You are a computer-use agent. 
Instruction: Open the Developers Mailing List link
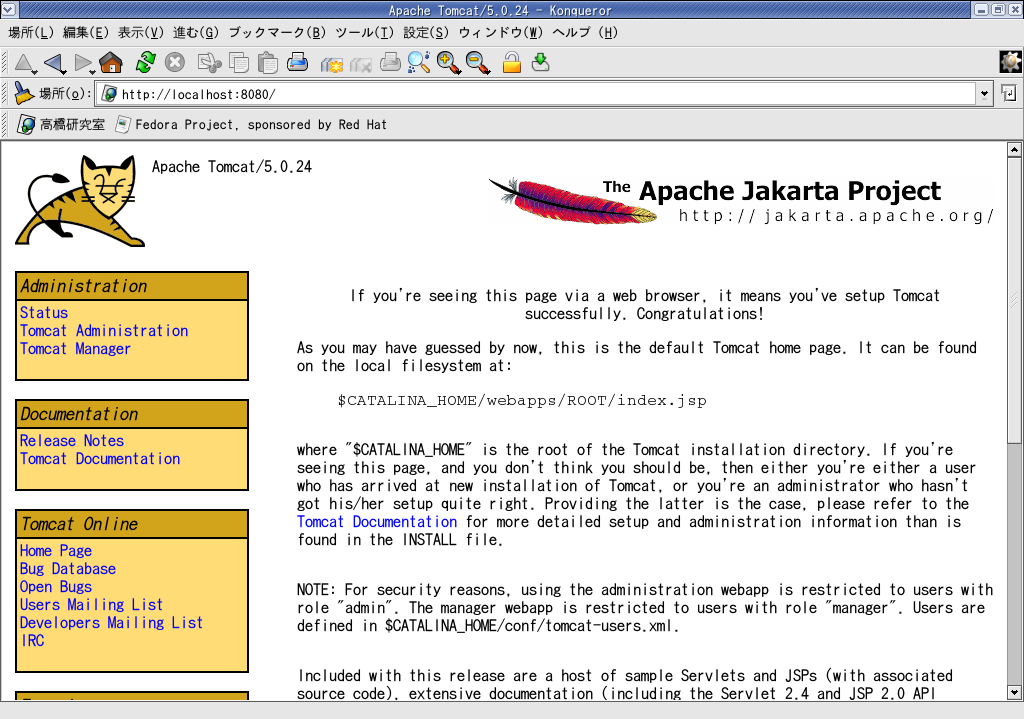111,623
